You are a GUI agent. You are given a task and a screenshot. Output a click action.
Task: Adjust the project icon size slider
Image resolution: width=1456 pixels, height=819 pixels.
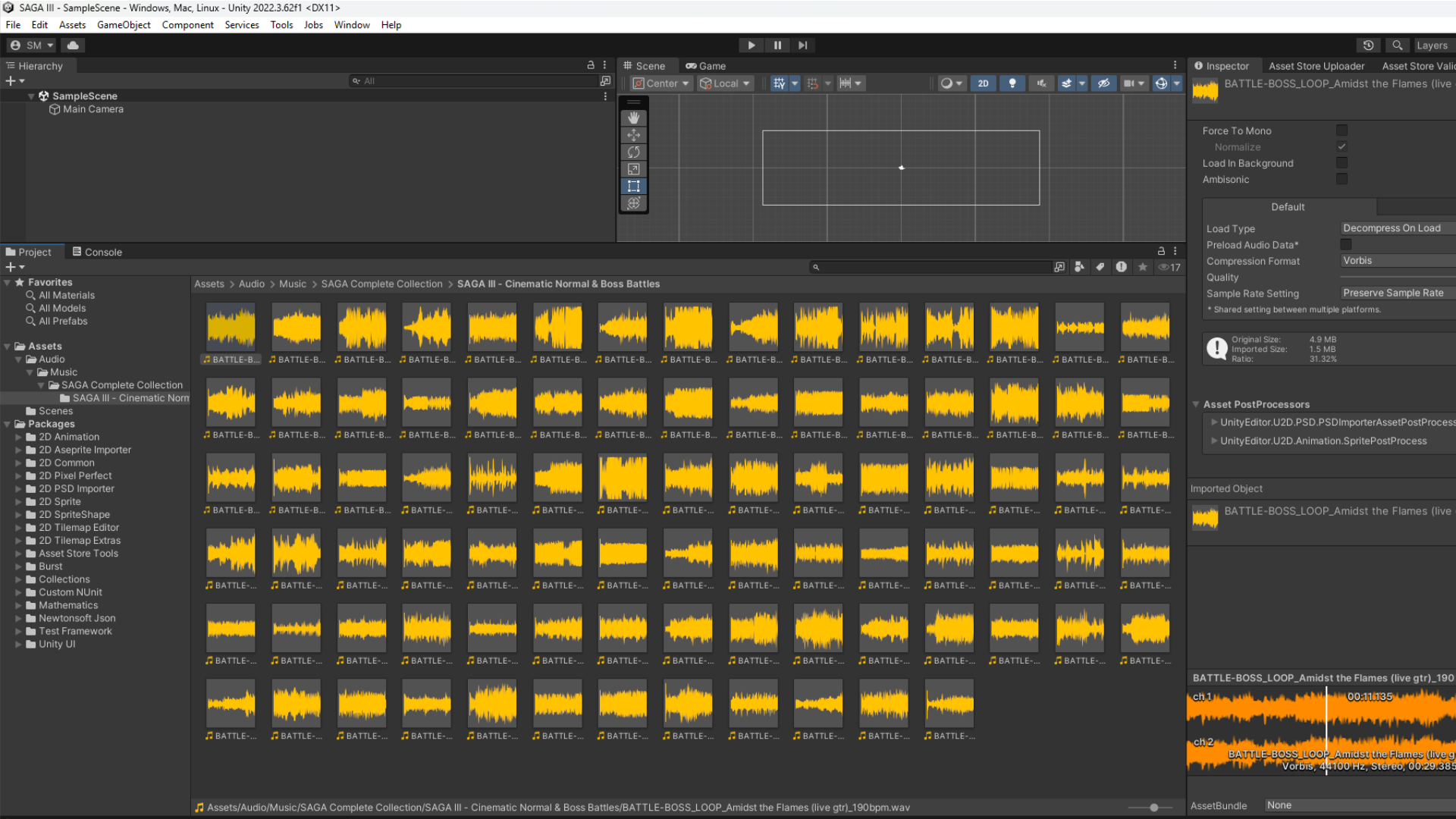point(1153,808)
